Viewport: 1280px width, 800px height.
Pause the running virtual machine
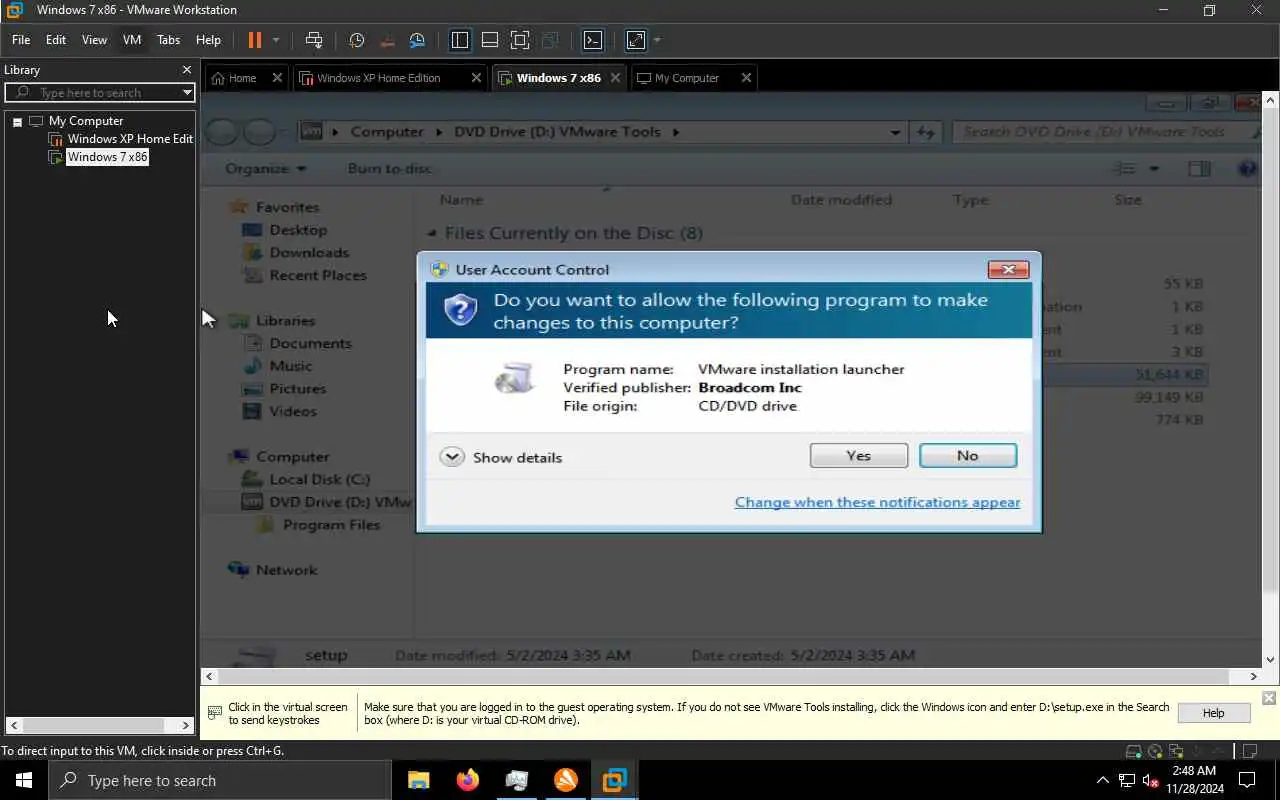[x=254, y=40]
